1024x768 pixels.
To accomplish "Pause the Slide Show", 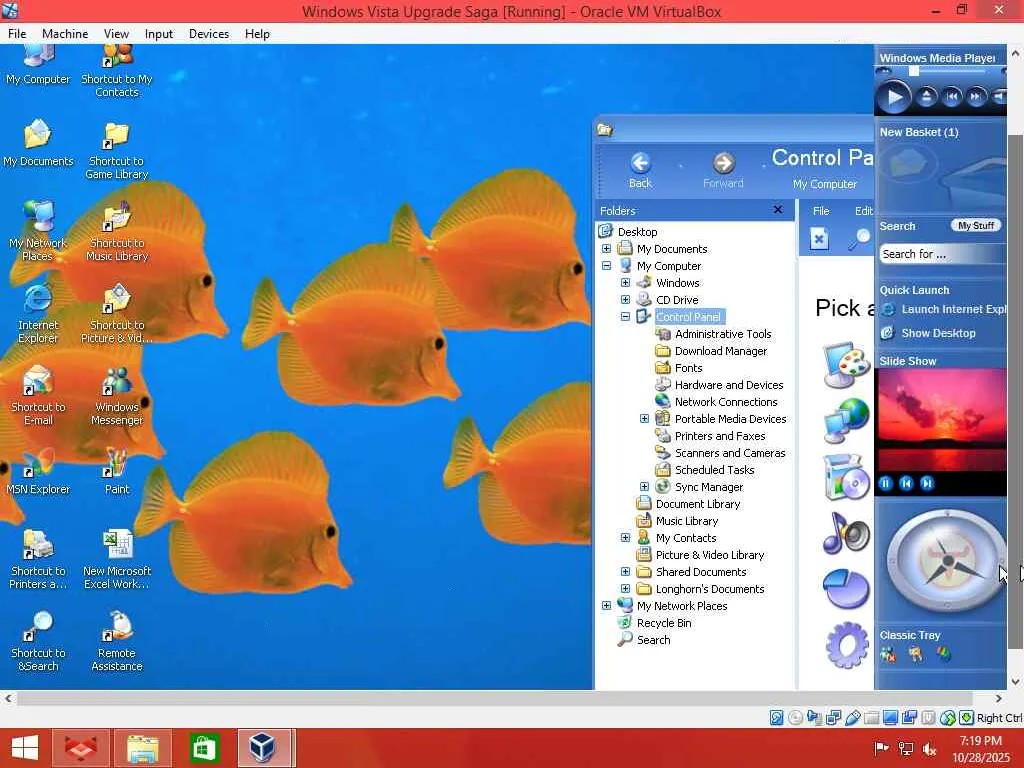I will (x=886, y=483).
